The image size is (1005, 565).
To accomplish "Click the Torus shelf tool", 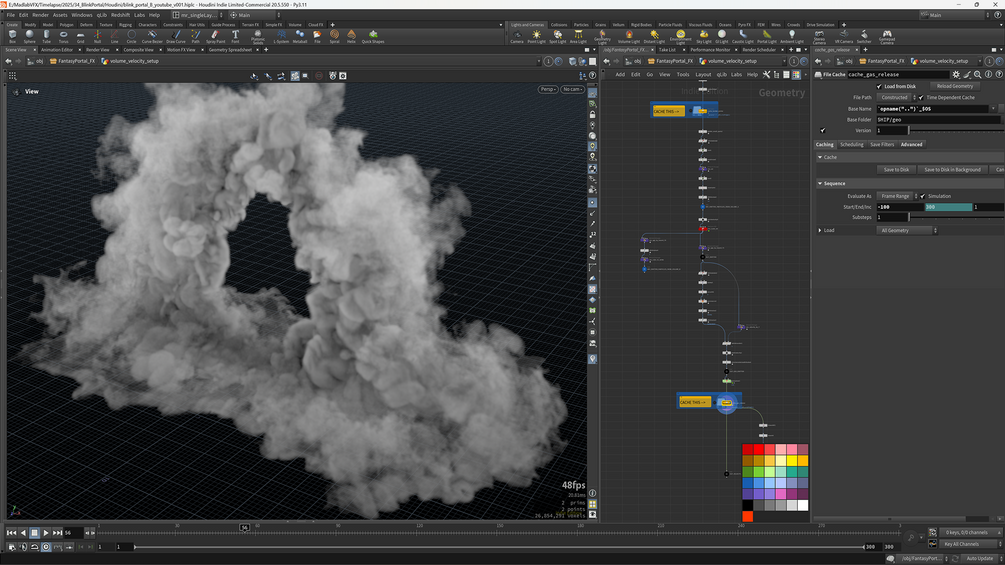I will pyautogui.click(x=63, y=36).
